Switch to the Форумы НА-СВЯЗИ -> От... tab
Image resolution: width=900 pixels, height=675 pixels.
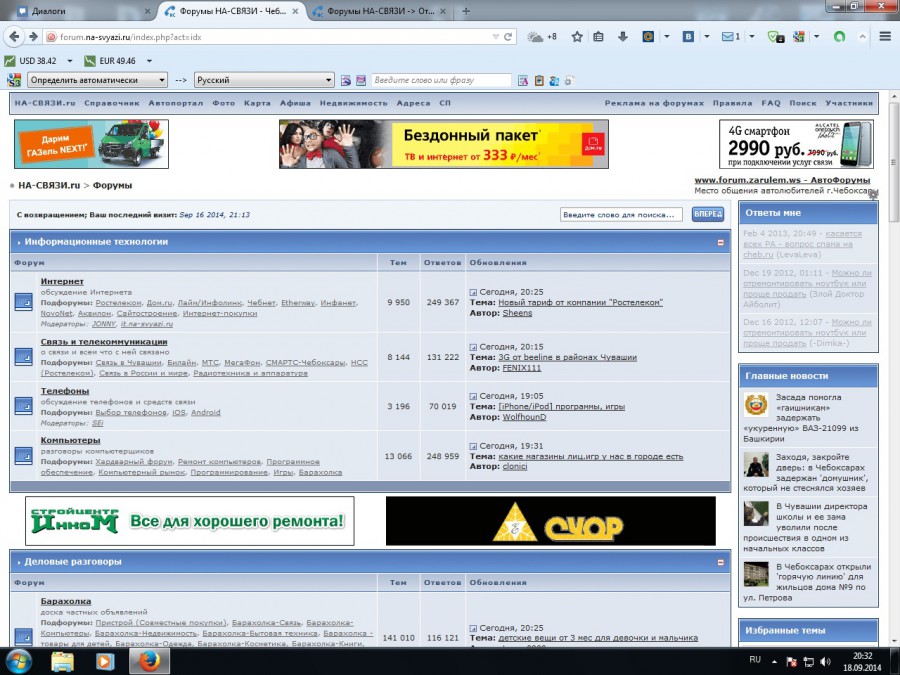(x=379, y=11)
